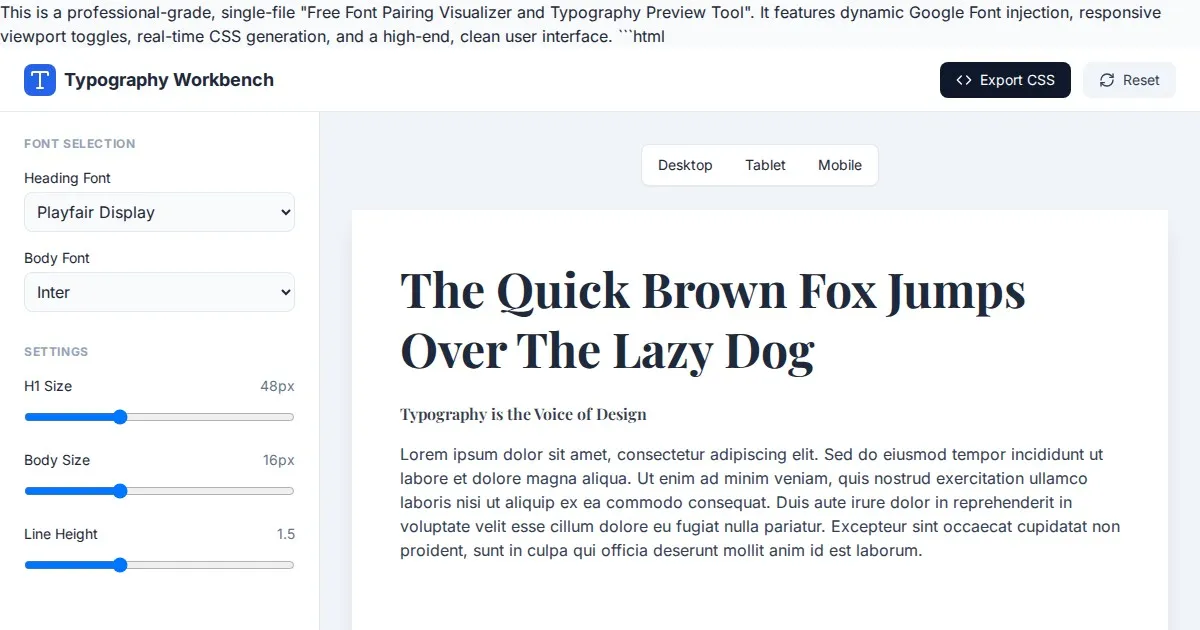Click the Typography Workbench title text
Image resolution: width=1200 pixels, height=630 pixels.
point(169,80)
